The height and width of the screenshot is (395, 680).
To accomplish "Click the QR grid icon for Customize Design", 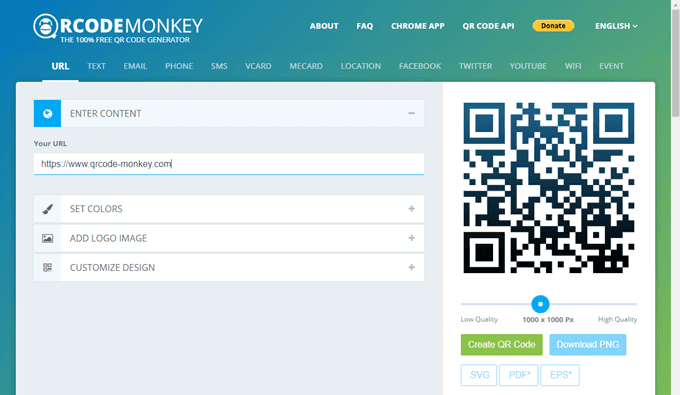I will click(47, 268).
